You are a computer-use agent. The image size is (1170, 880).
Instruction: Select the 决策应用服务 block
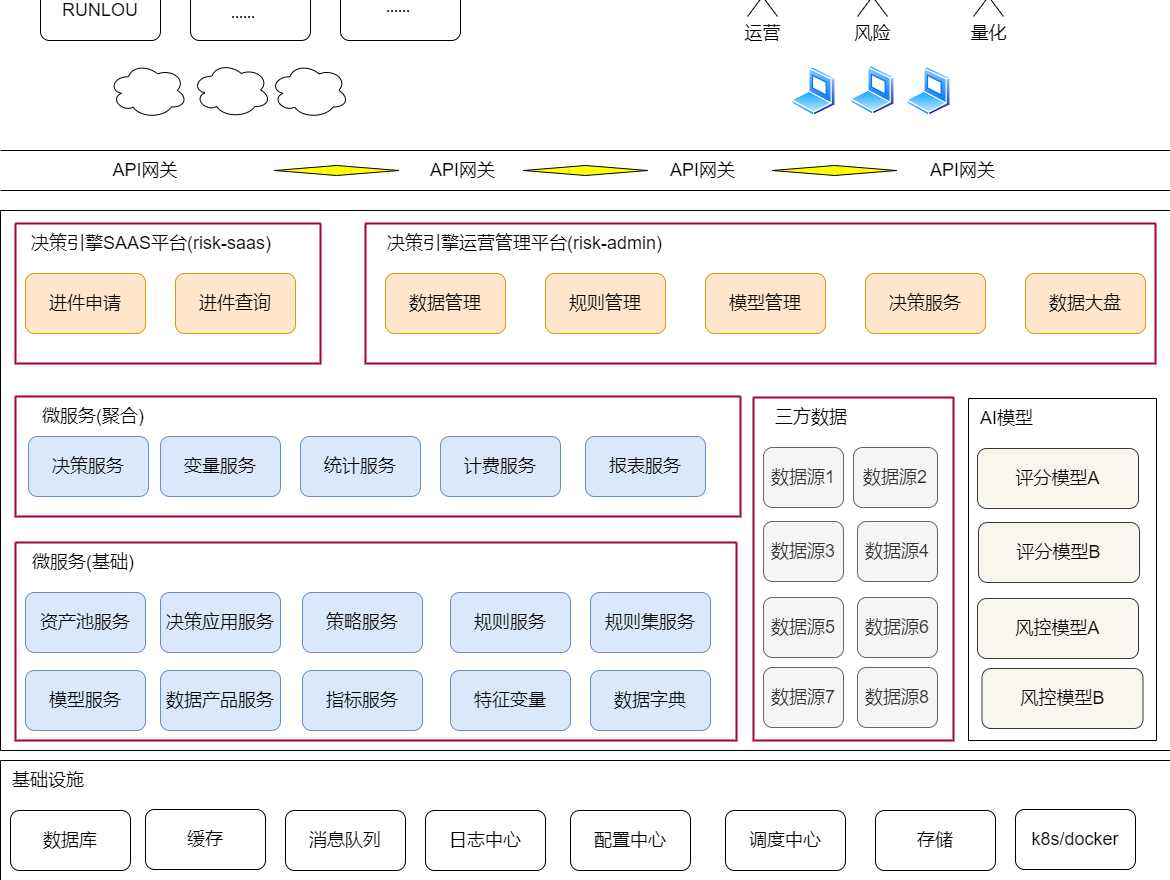(220, 622)
